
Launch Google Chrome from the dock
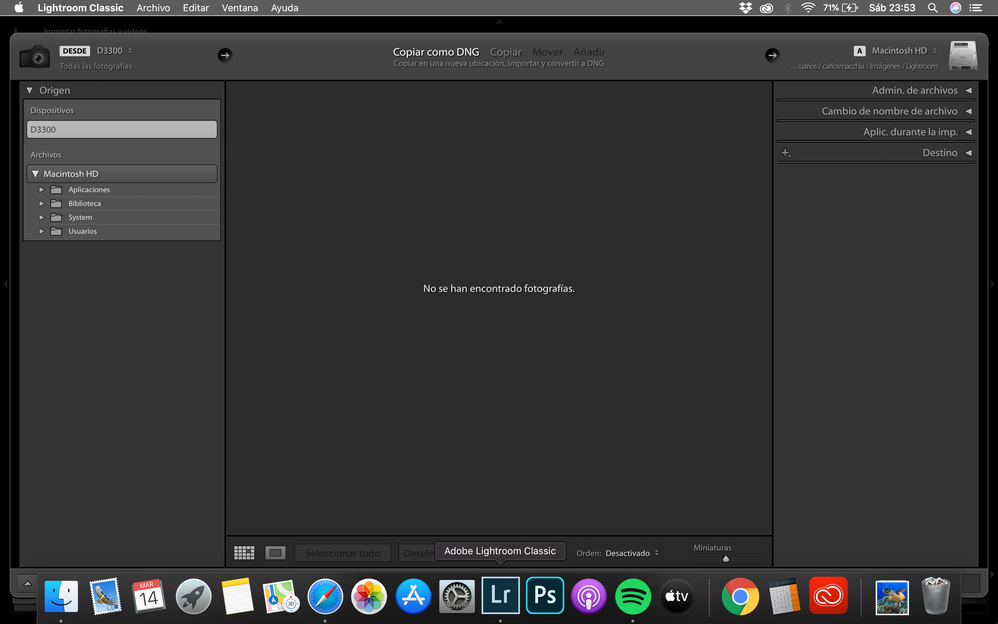click(x=740, y=597)
